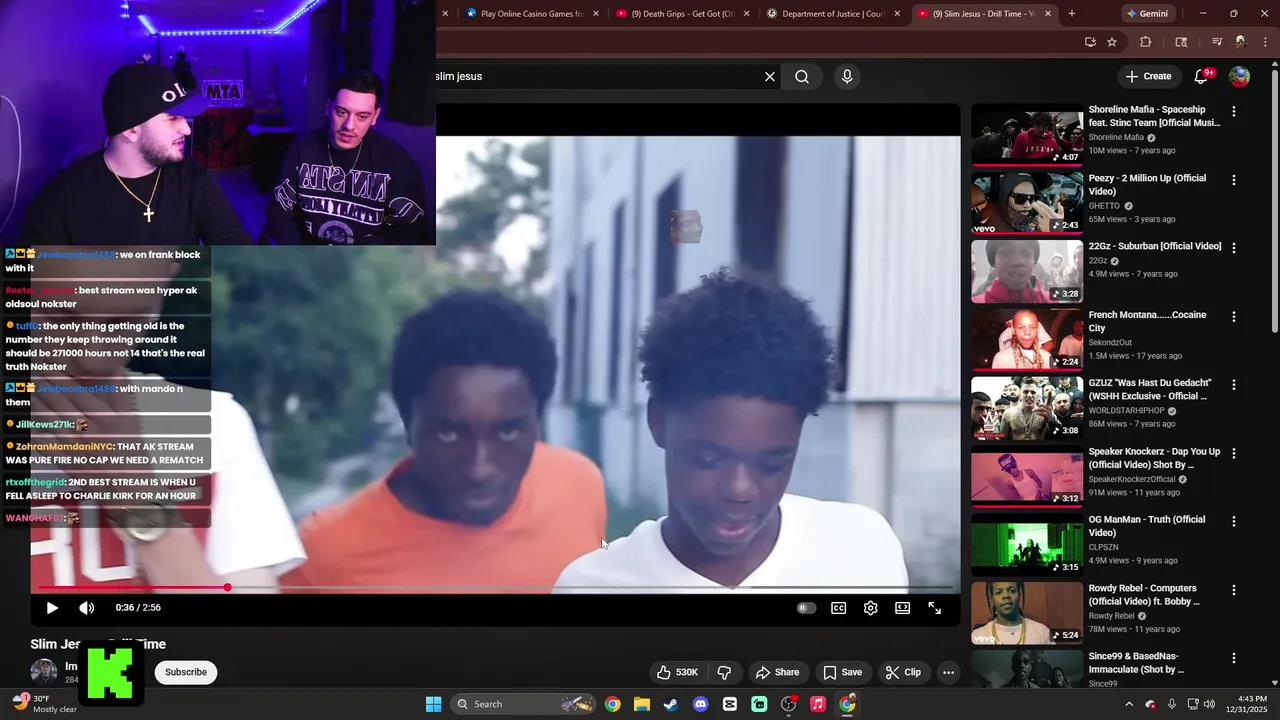Mute the video volume speaker icon
The width and height of the screenshot is (1280, 720).
[87, 608]
